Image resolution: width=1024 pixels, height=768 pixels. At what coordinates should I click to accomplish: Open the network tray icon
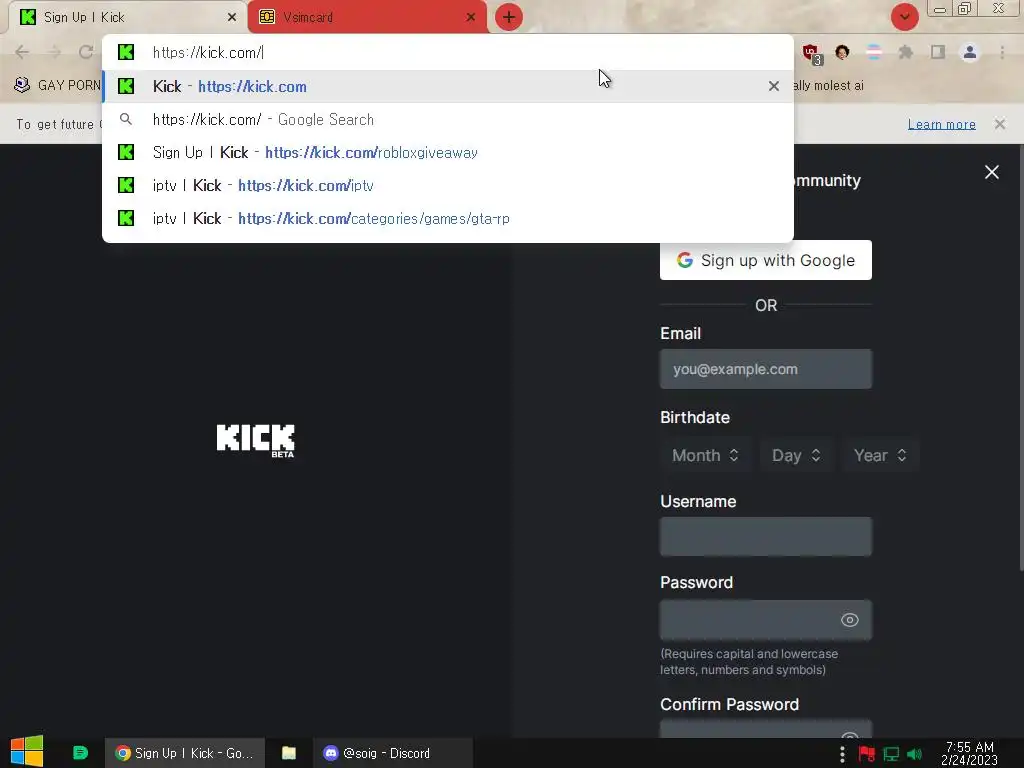click(x=891, y=754)
